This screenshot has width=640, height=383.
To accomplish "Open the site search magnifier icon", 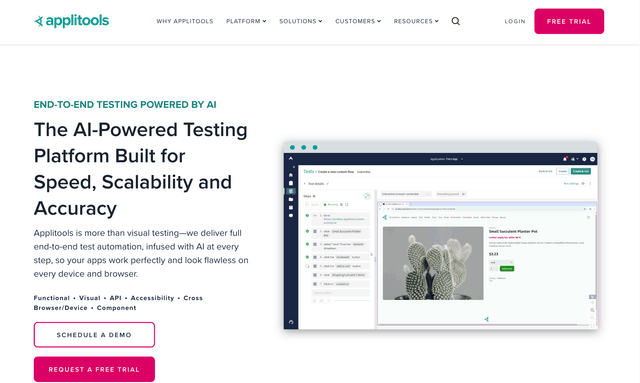I will [x=456, y=21].
